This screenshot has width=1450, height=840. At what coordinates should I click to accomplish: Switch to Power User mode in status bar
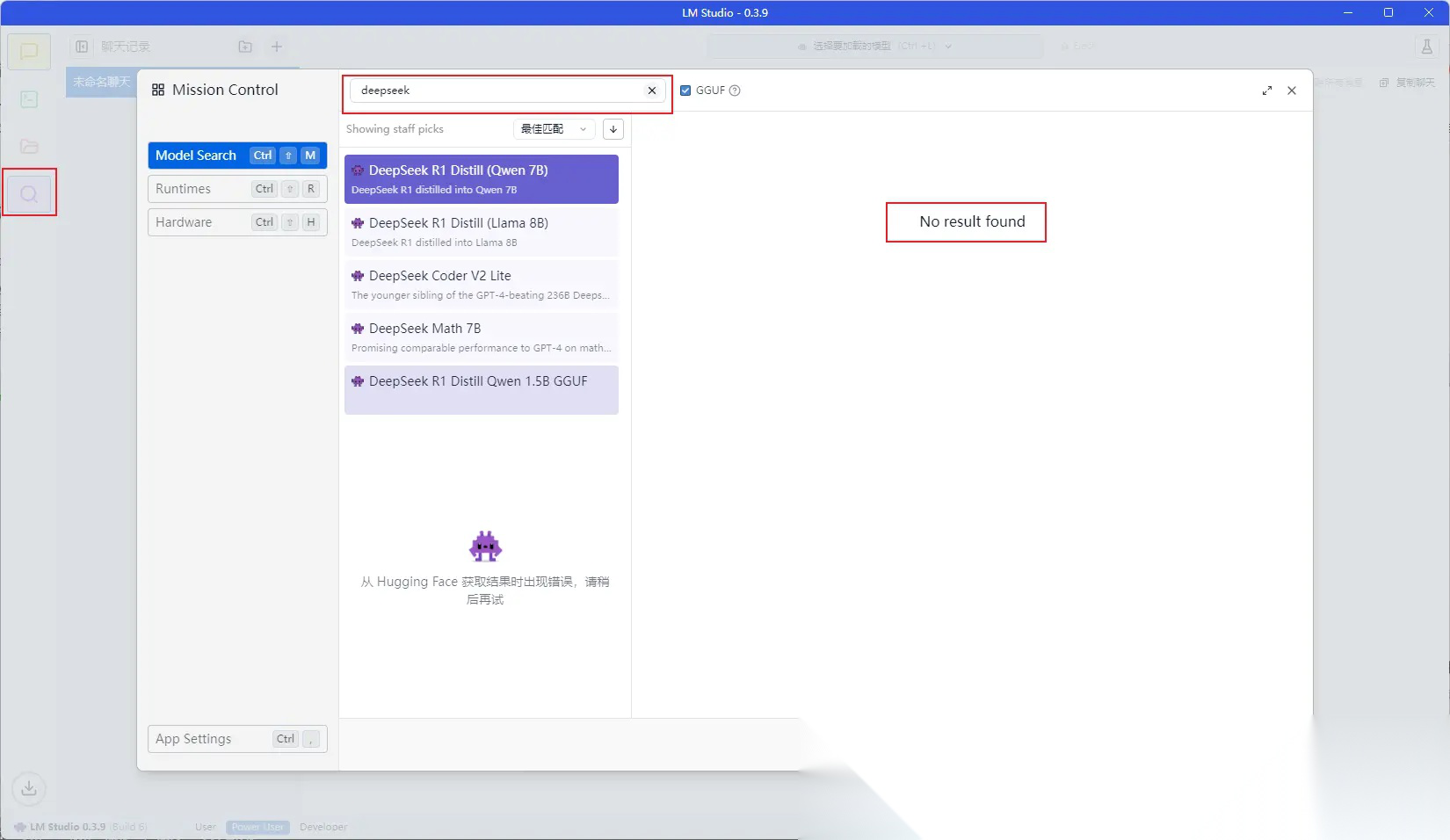point(258,827)
